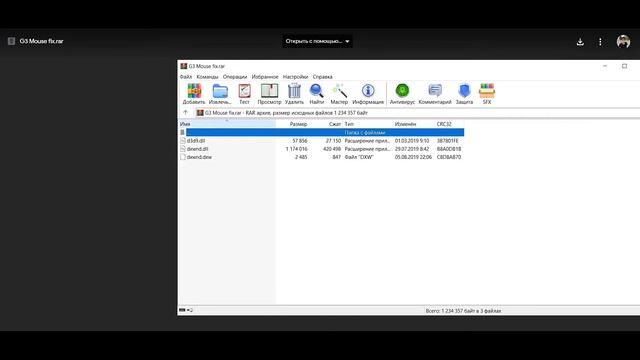Open the user account avatar

click(x=623, y=41)
